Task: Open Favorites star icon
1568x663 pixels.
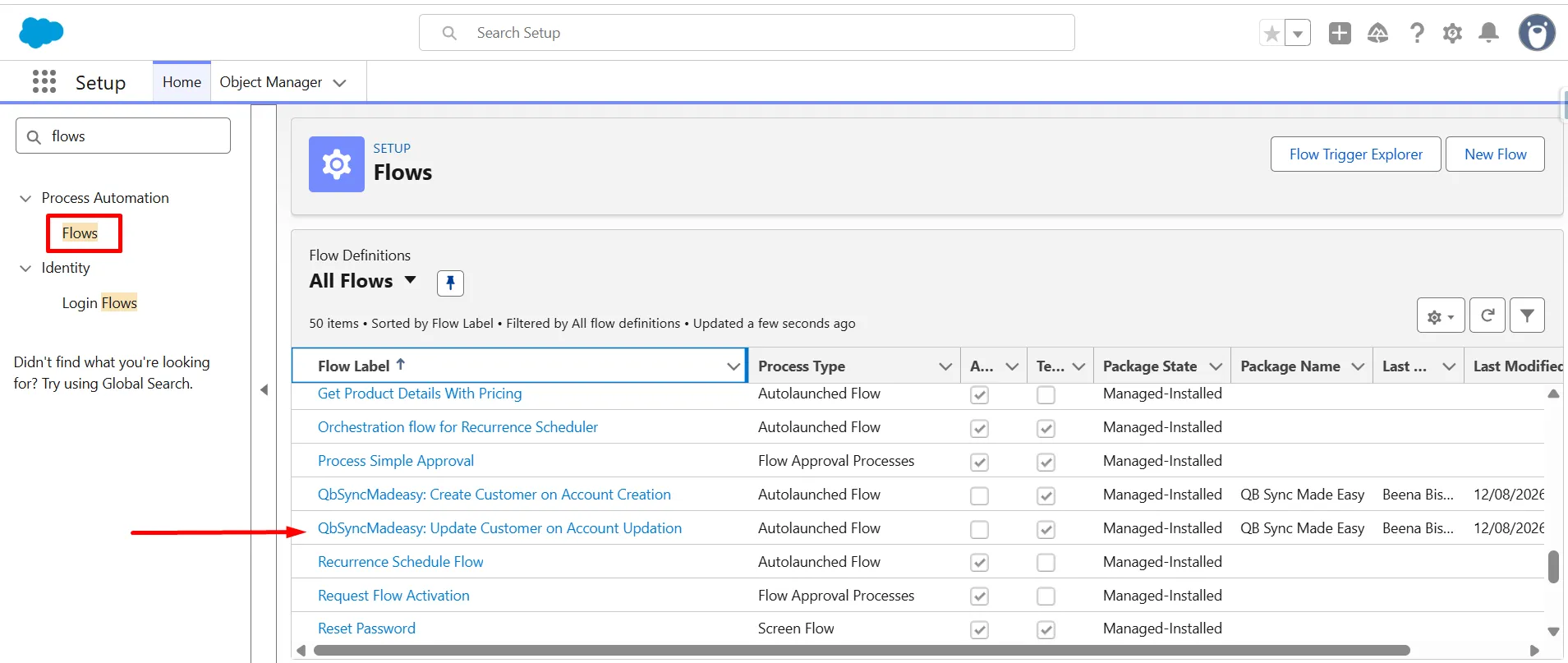Action: [x=1271, y=33]
